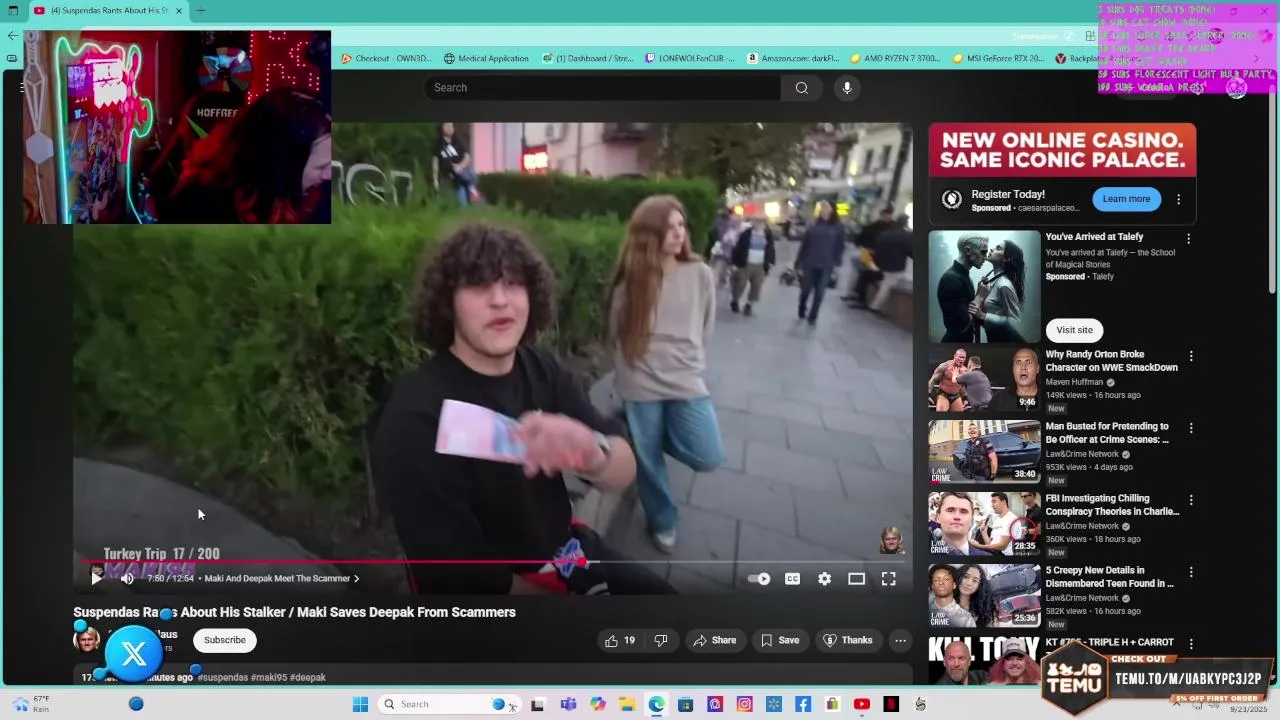
Task: Start voice search with the microphone icon
Action: (847, 88)
